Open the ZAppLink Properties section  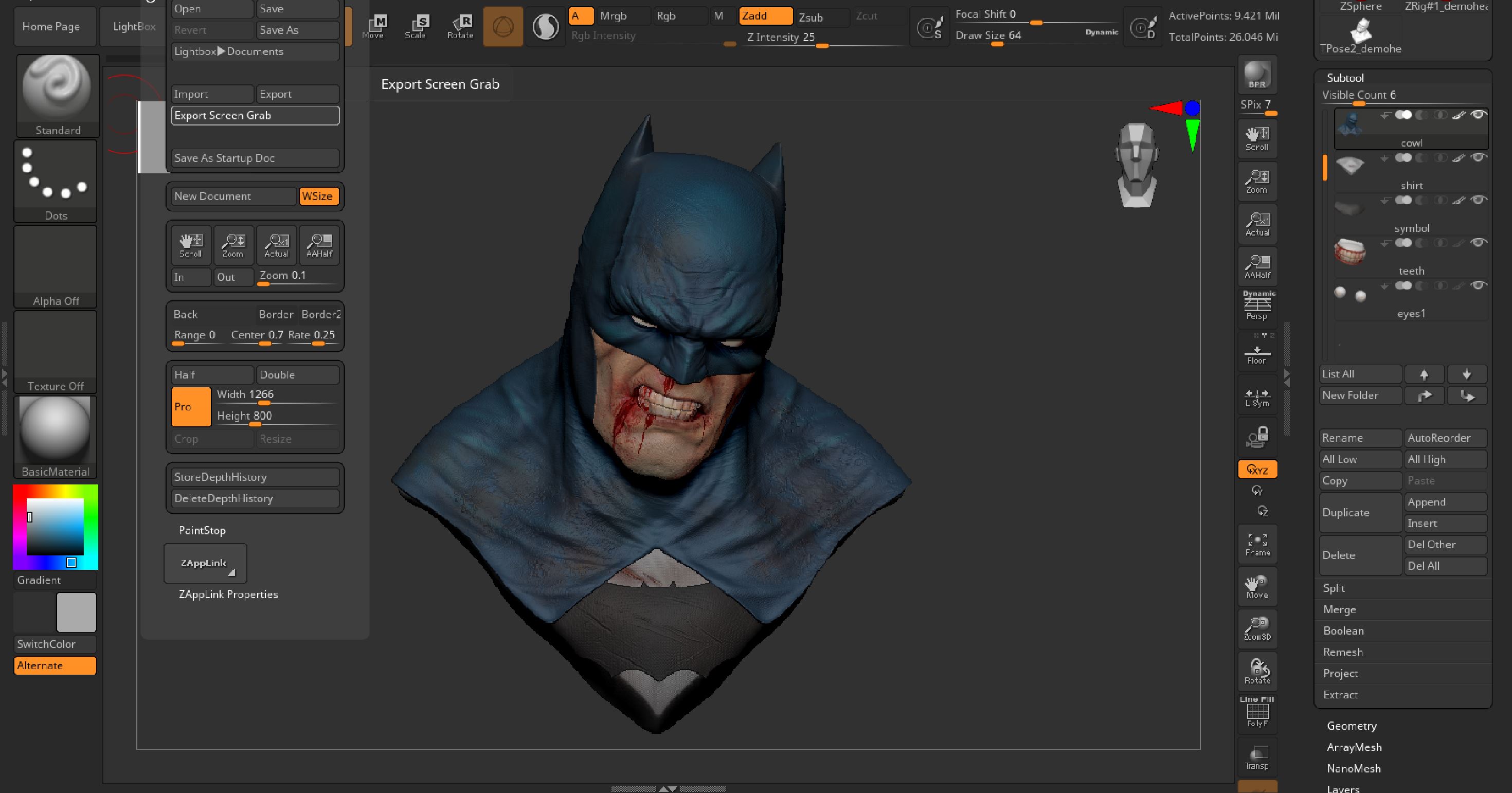point(228,594)
